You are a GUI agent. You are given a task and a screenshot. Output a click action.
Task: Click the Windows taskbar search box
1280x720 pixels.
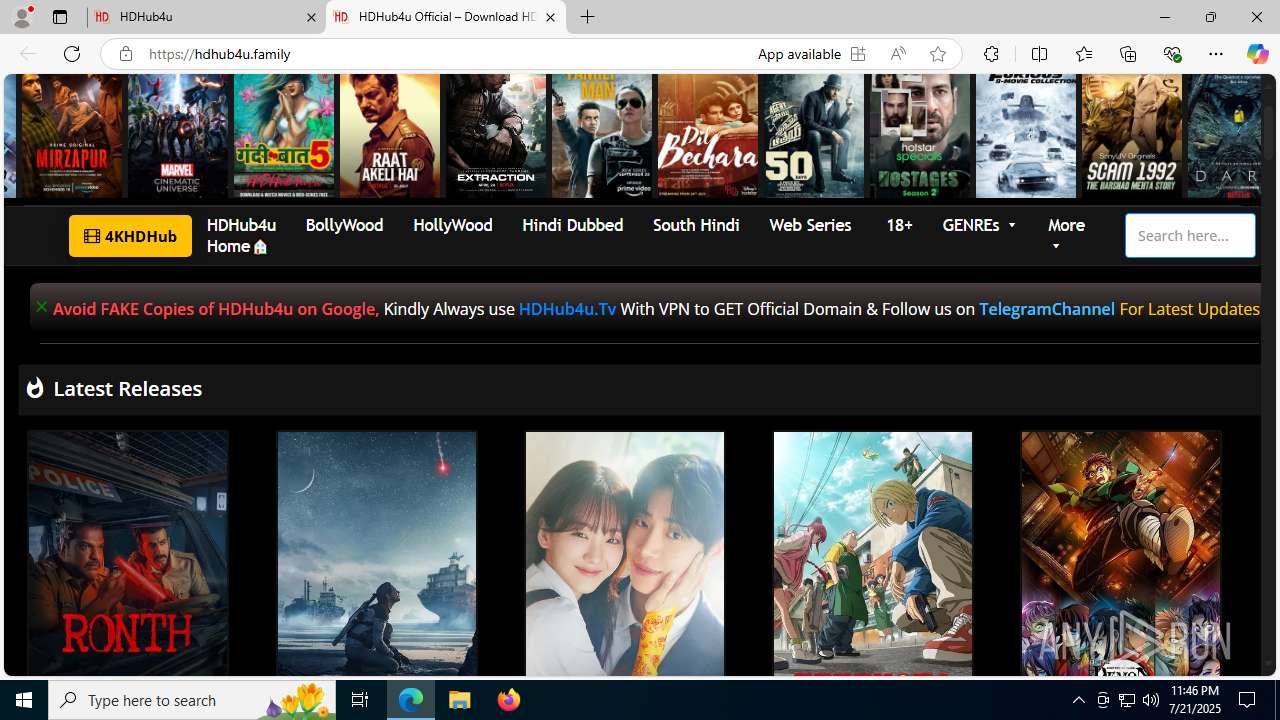click(x=190, y=700)
